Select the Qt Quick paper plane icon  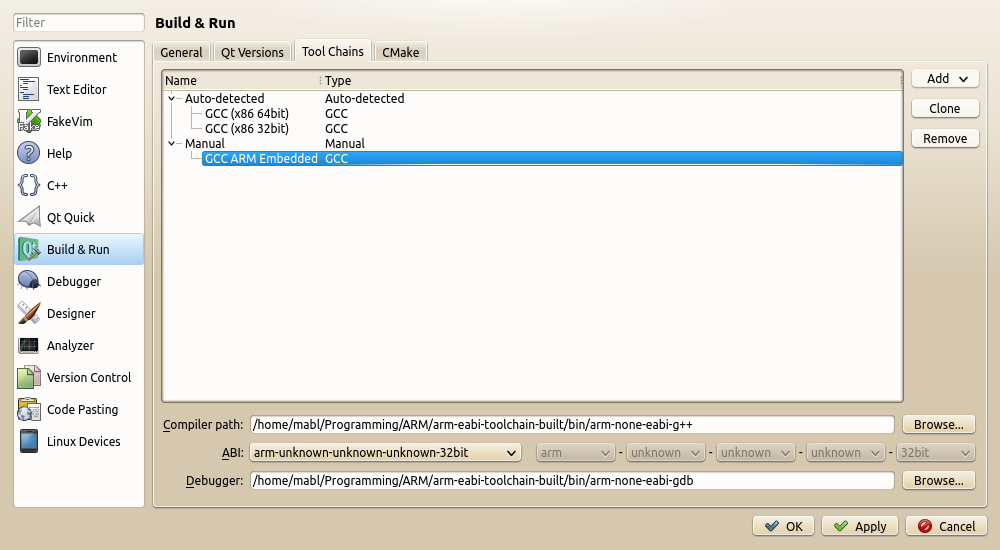click(29, 217)
